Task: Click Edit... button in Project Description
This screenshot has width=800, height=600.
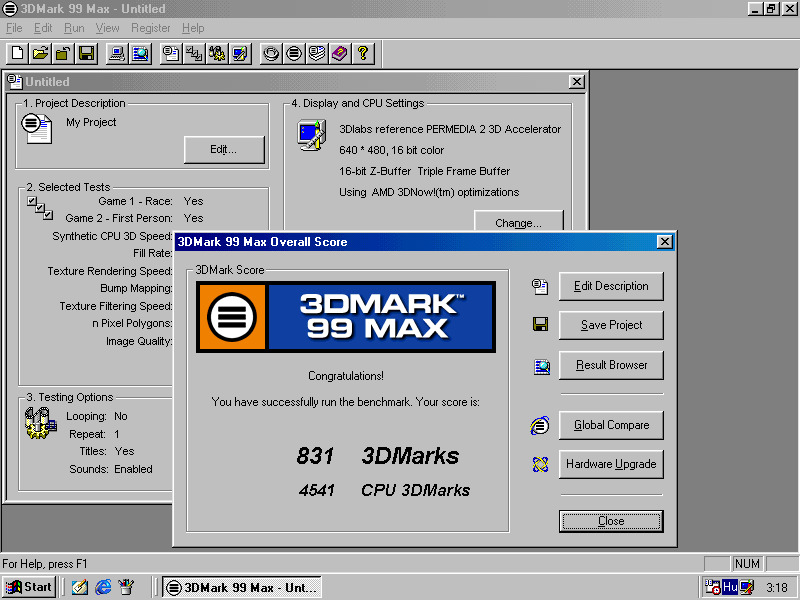Action: [224, 149]
